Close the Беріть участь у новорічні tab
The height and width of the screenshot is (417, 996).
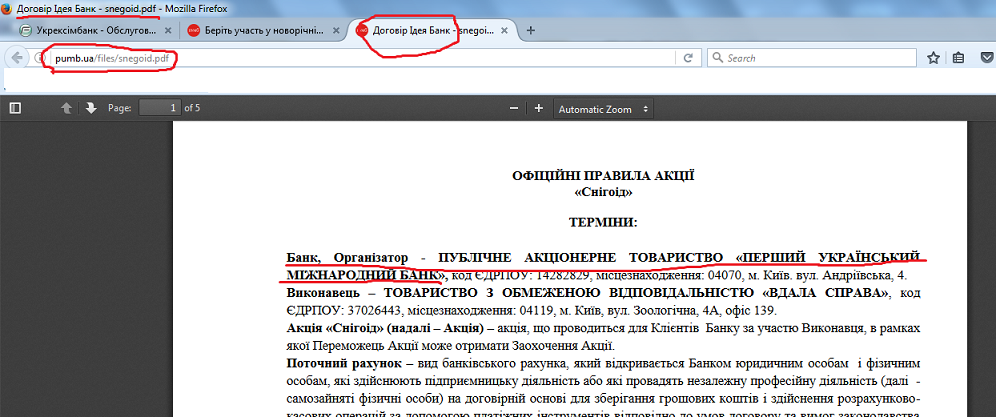coord(337,30)
